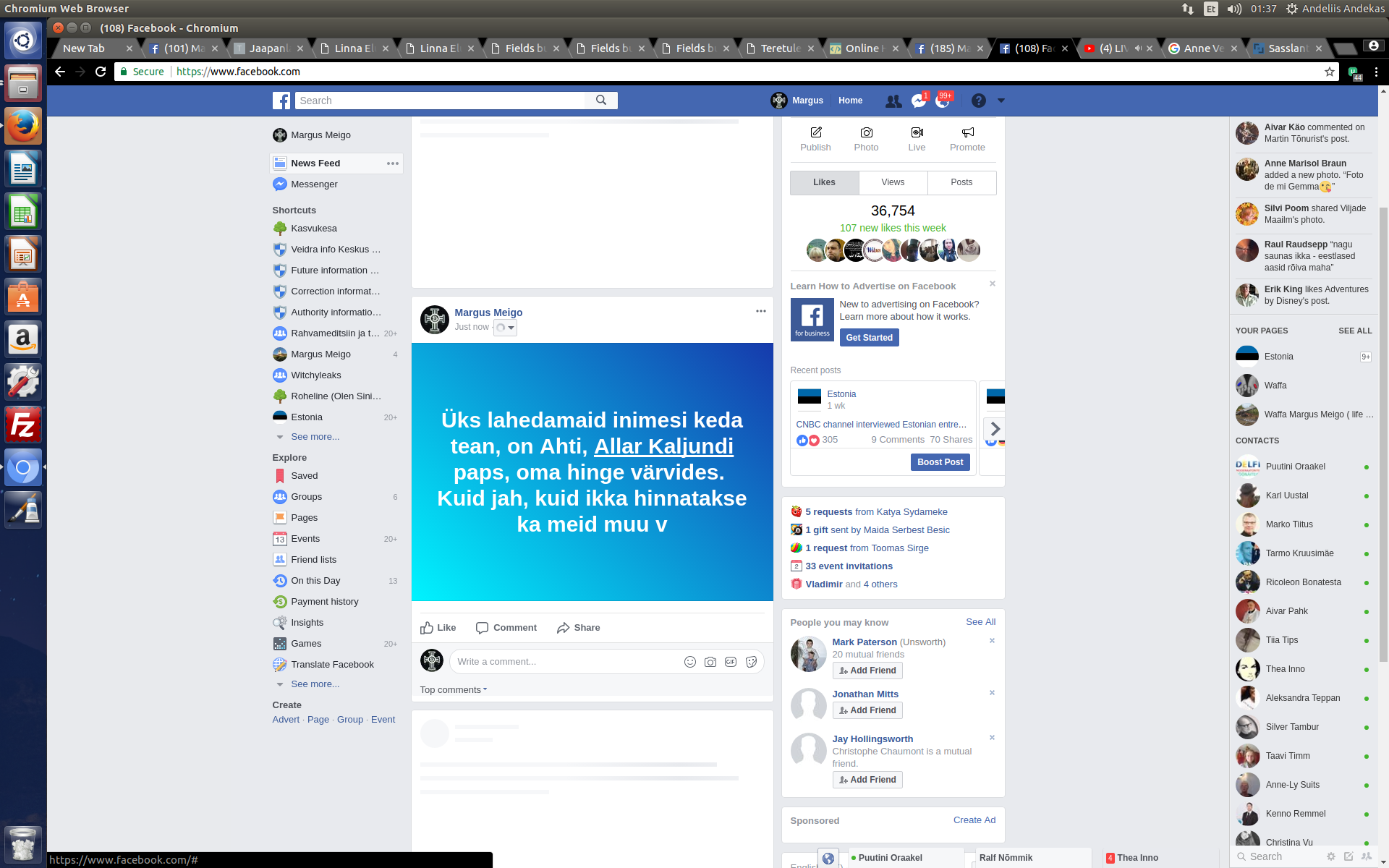
Task: Switch to the Anne Ve Google tab
Action: (1204, 48)
